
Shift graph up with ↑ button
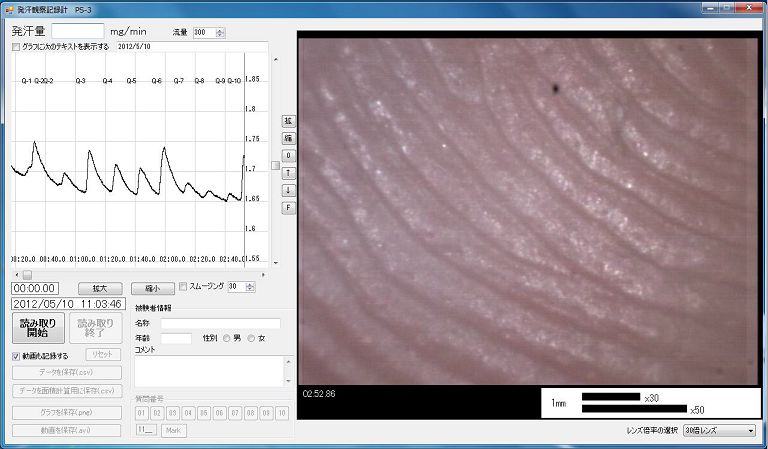(288, 173)
